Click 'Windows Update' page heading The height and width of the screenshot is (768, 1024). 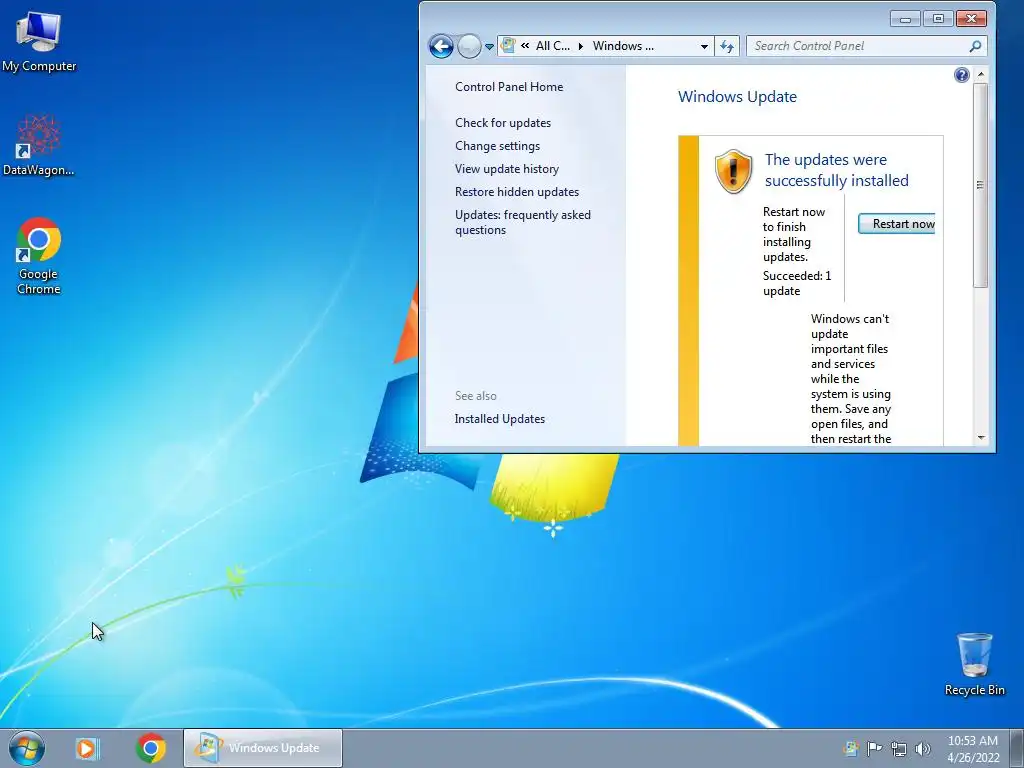coord(737,97)
